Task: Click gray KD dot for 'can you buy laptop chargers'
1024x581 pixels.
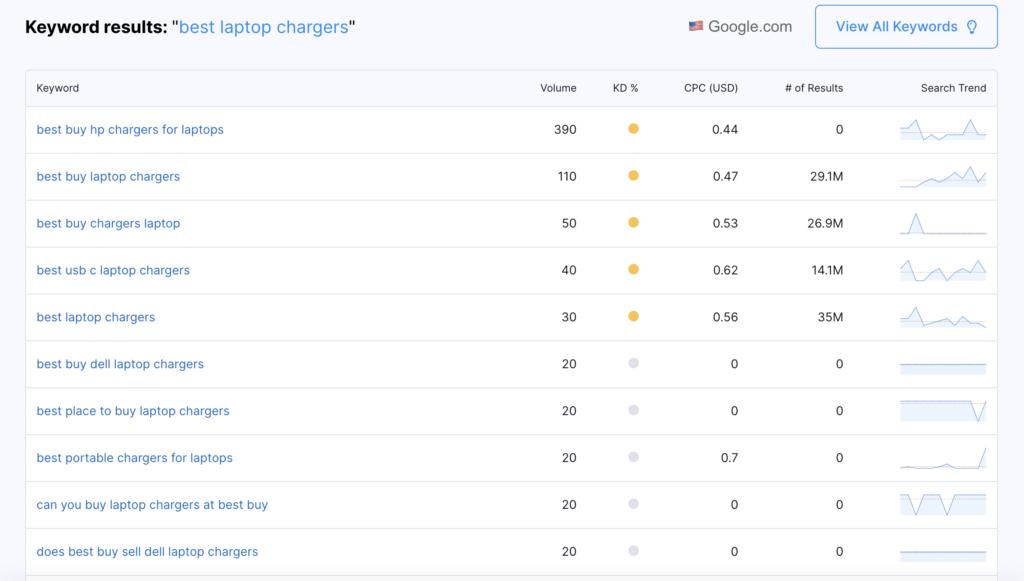Action: click(x=633, y=505)
